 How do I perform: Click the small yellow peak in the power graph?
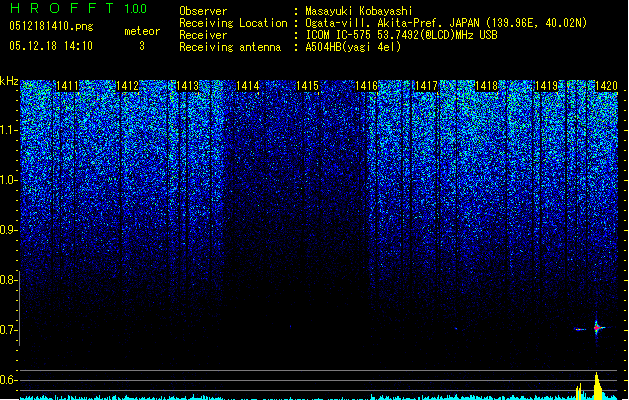pyautogui.click(x=579, y=392)
